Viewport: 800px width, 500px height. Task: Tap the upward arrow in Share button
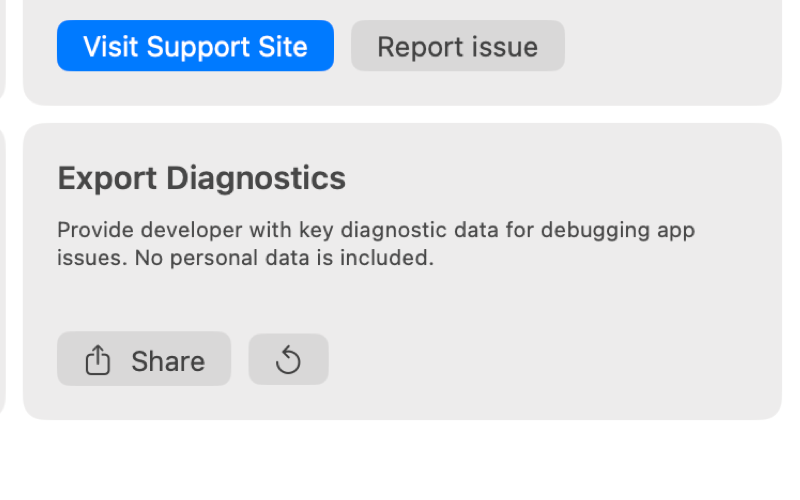(97, 355)
